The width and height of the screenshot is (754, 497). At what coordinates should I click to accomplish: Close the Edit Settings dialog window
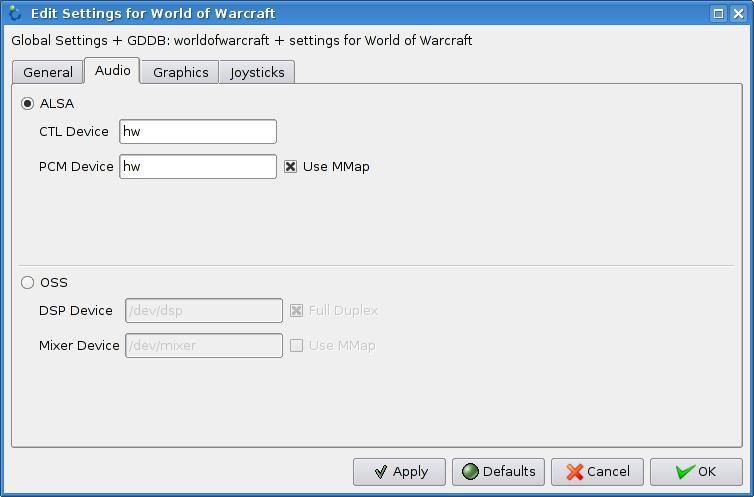point(738,13)
